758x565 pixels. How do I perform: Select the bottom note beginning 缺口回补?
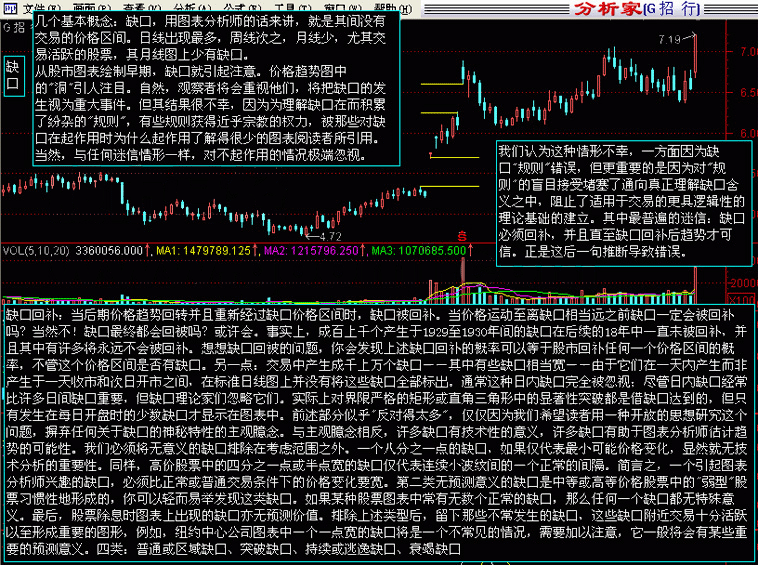tap(378, 433)
